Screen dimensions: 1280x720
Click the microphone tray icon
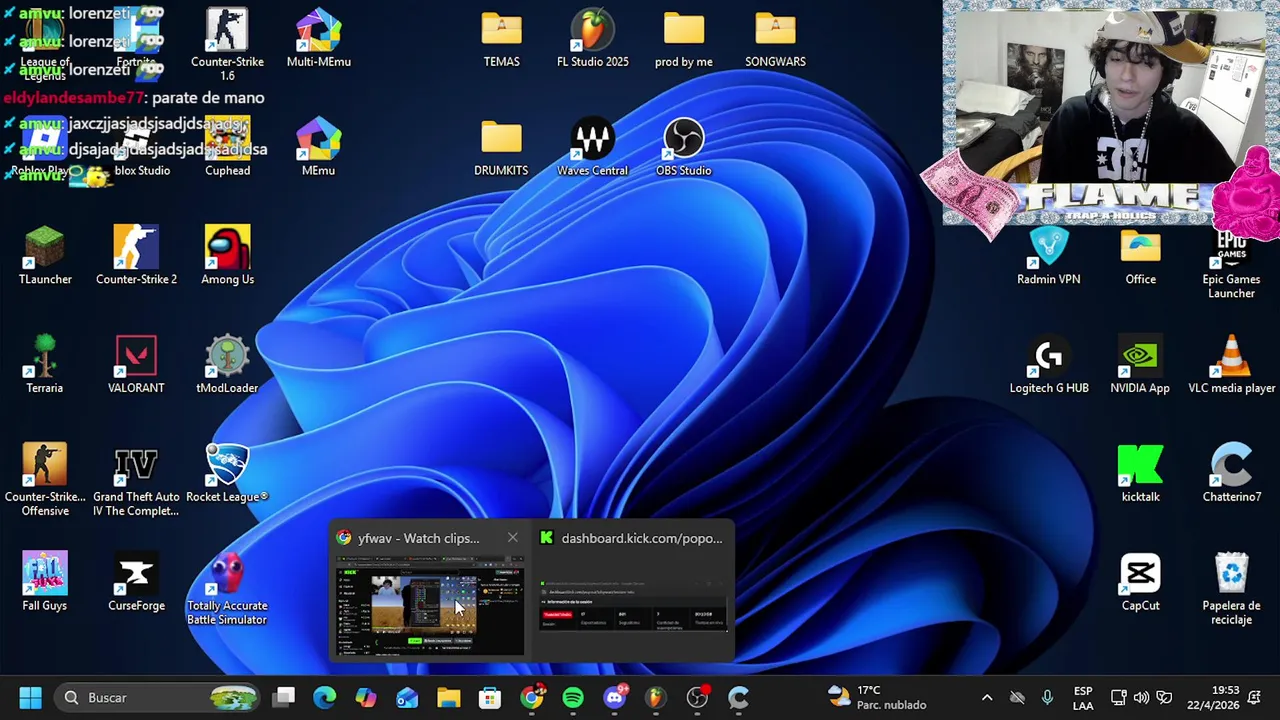pos(1047,698)
